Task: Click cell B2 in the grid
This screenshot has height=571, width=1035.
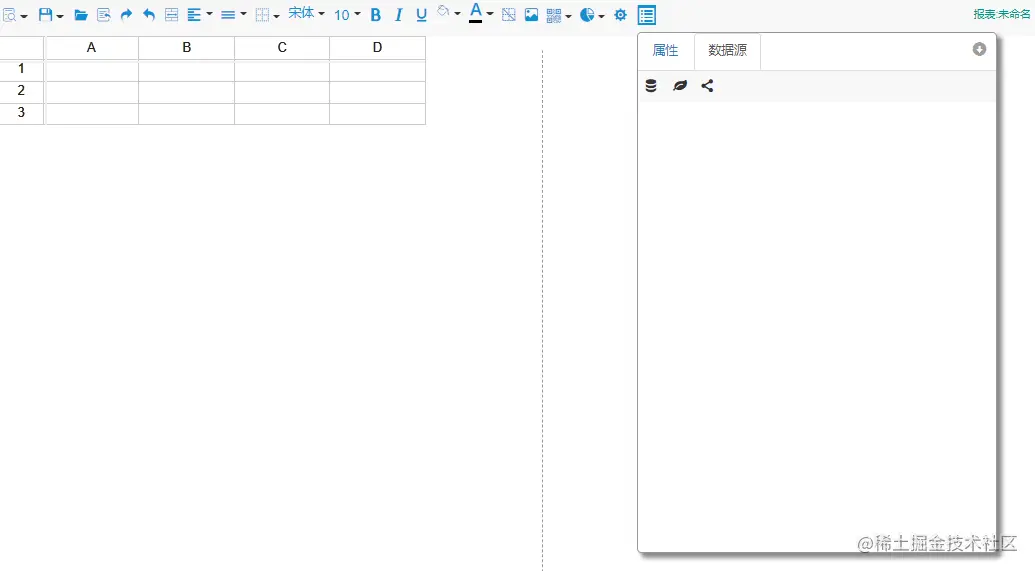Action: pyautogui.click(x=187, y=92)
